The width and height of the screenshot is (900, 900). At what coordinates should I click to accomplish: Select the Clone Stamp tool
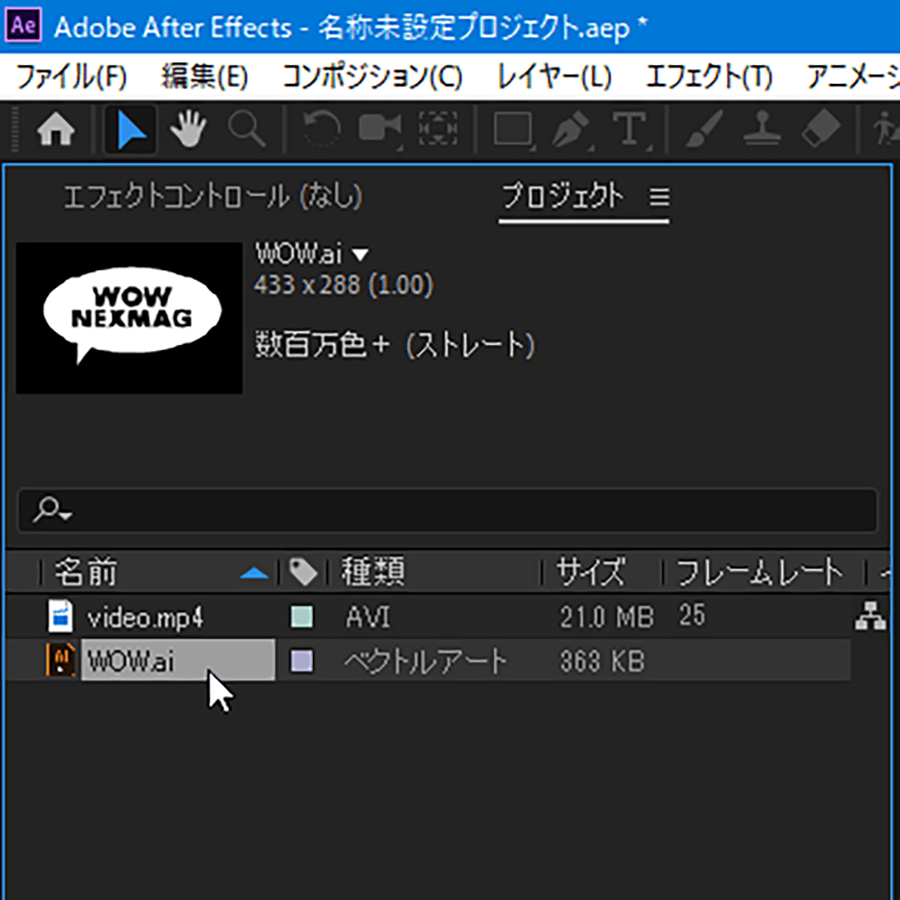tap(763, 129)
